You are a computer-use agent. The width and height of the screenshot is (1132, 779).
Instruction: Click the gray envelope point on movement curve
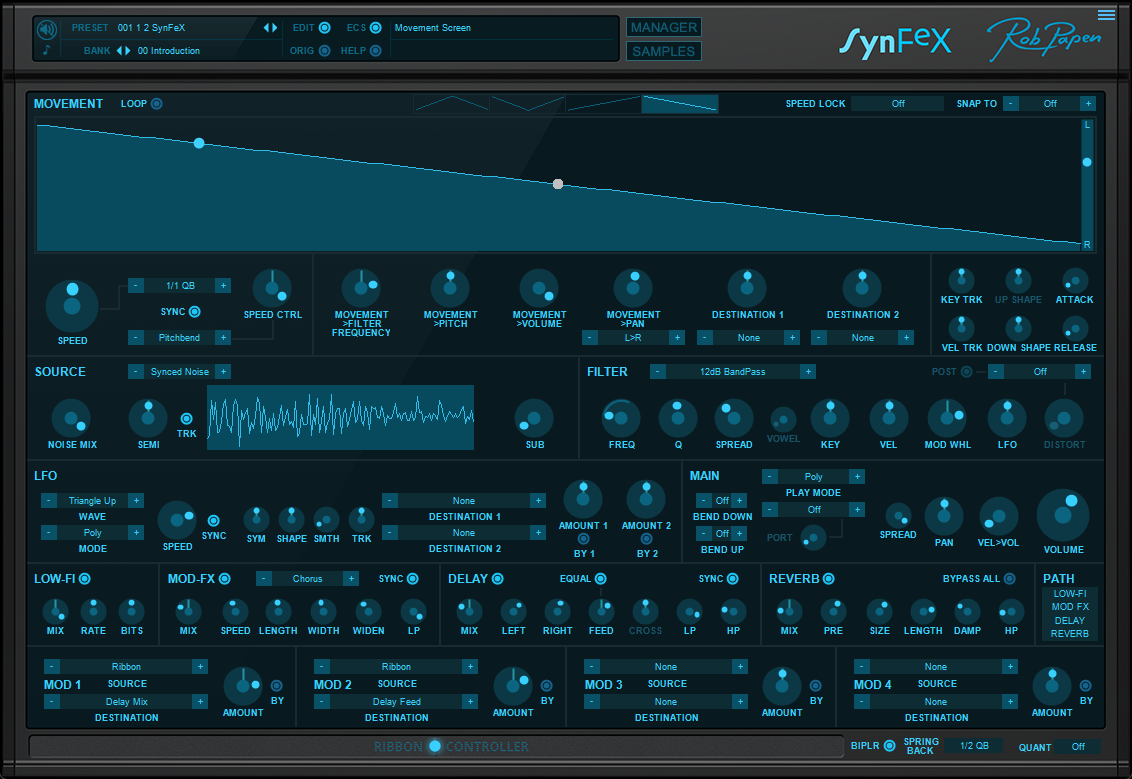[558, 184]
